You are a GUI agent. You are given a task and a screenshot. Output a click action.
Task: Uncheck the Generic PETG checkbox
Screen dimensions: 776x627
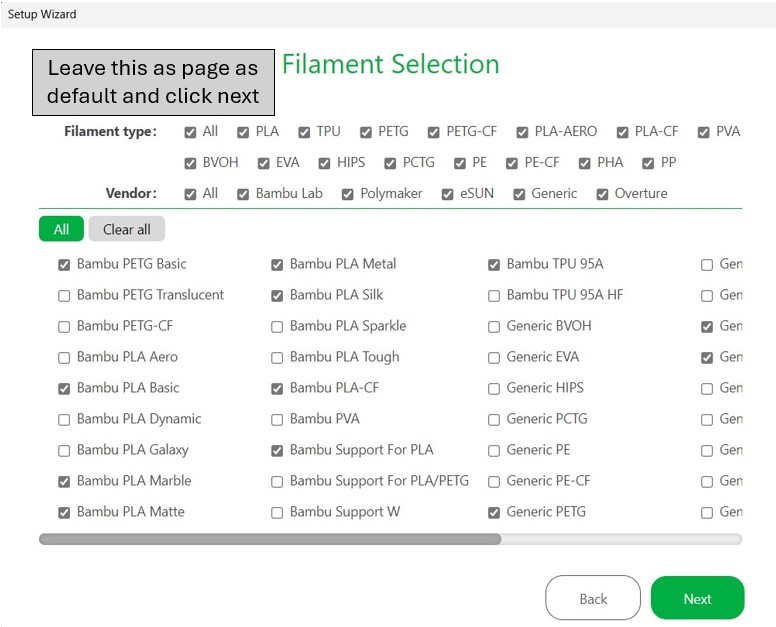(494, 513)
